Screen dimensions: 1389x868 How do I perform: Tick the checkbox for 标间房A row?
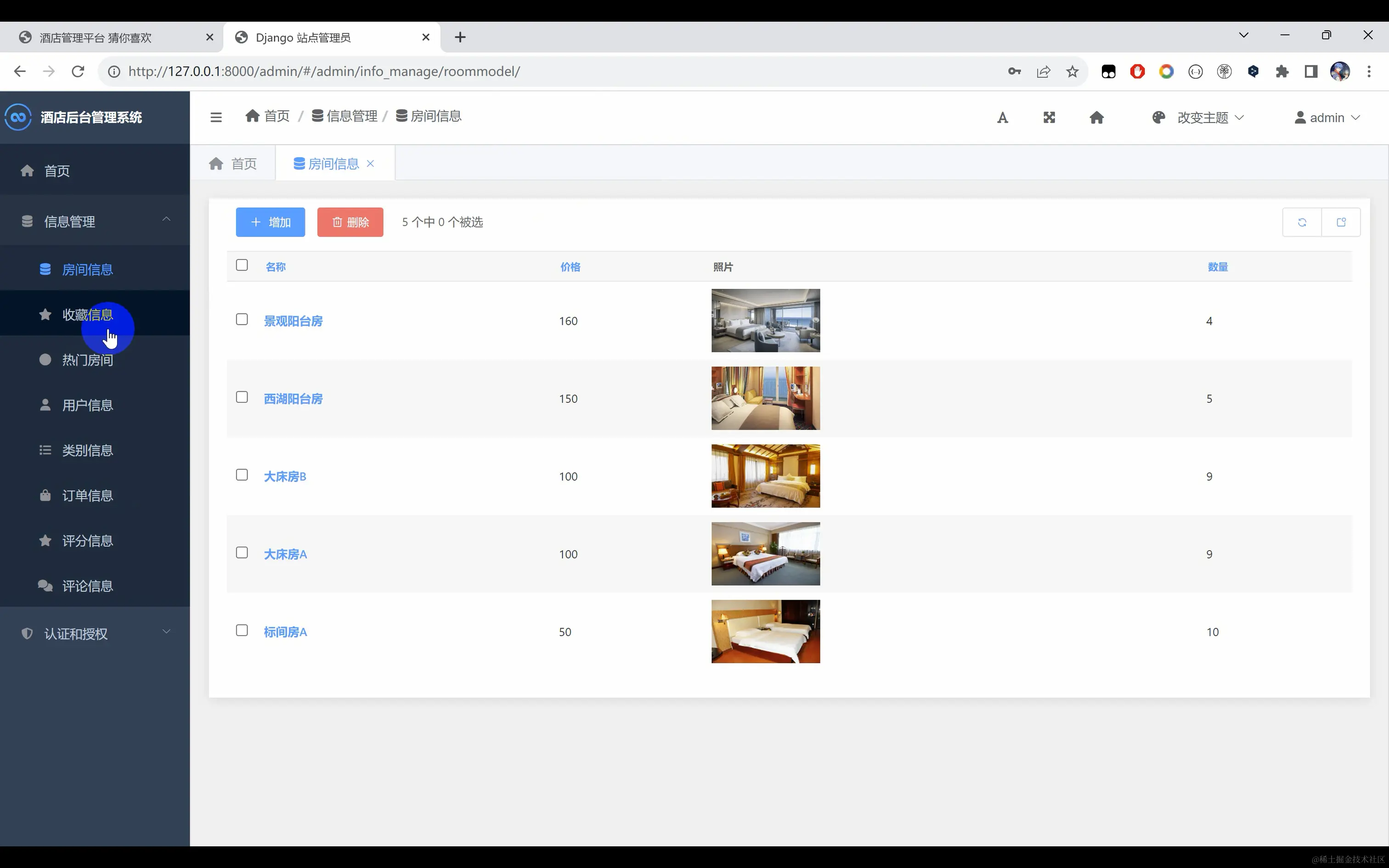pos(242,630)
